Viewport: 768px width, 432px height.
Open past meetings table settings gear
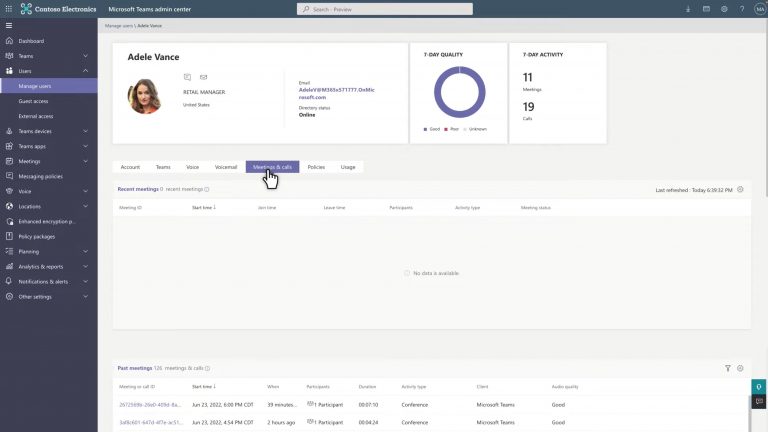[x=740, y=368]
